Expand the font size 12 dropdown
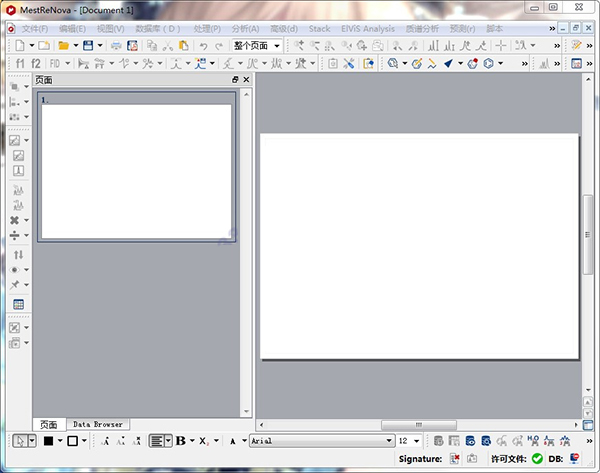The height and width of the screenshot is (473, 600). click(416, 441)
